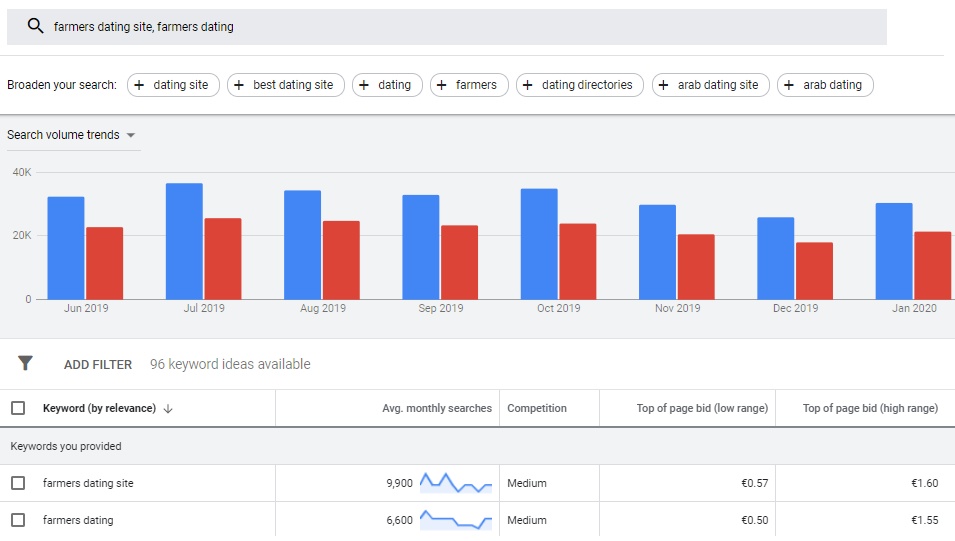The width and height of the screenshot is (955, 541).
Task: Open the Search volume trends dropdown
Action: point(72,135)
